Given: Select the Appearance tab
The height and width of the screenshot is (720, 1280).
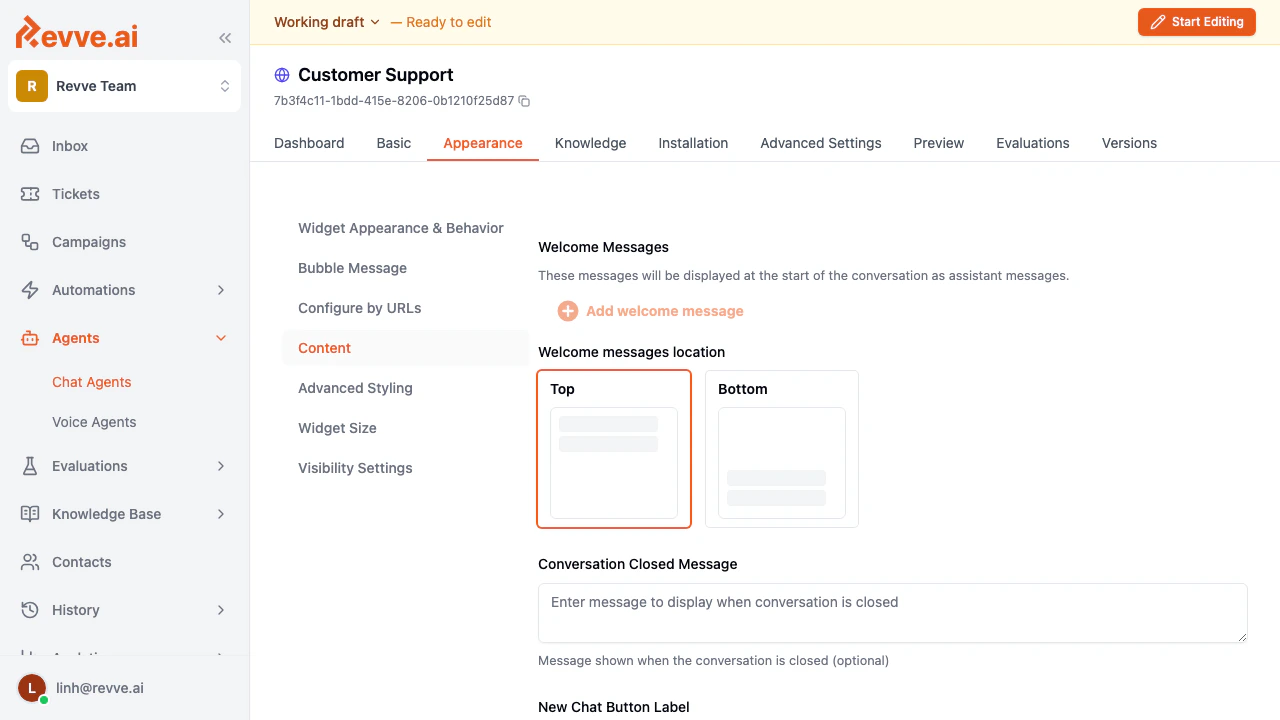Looking at the screenshot, I should 483,143.
